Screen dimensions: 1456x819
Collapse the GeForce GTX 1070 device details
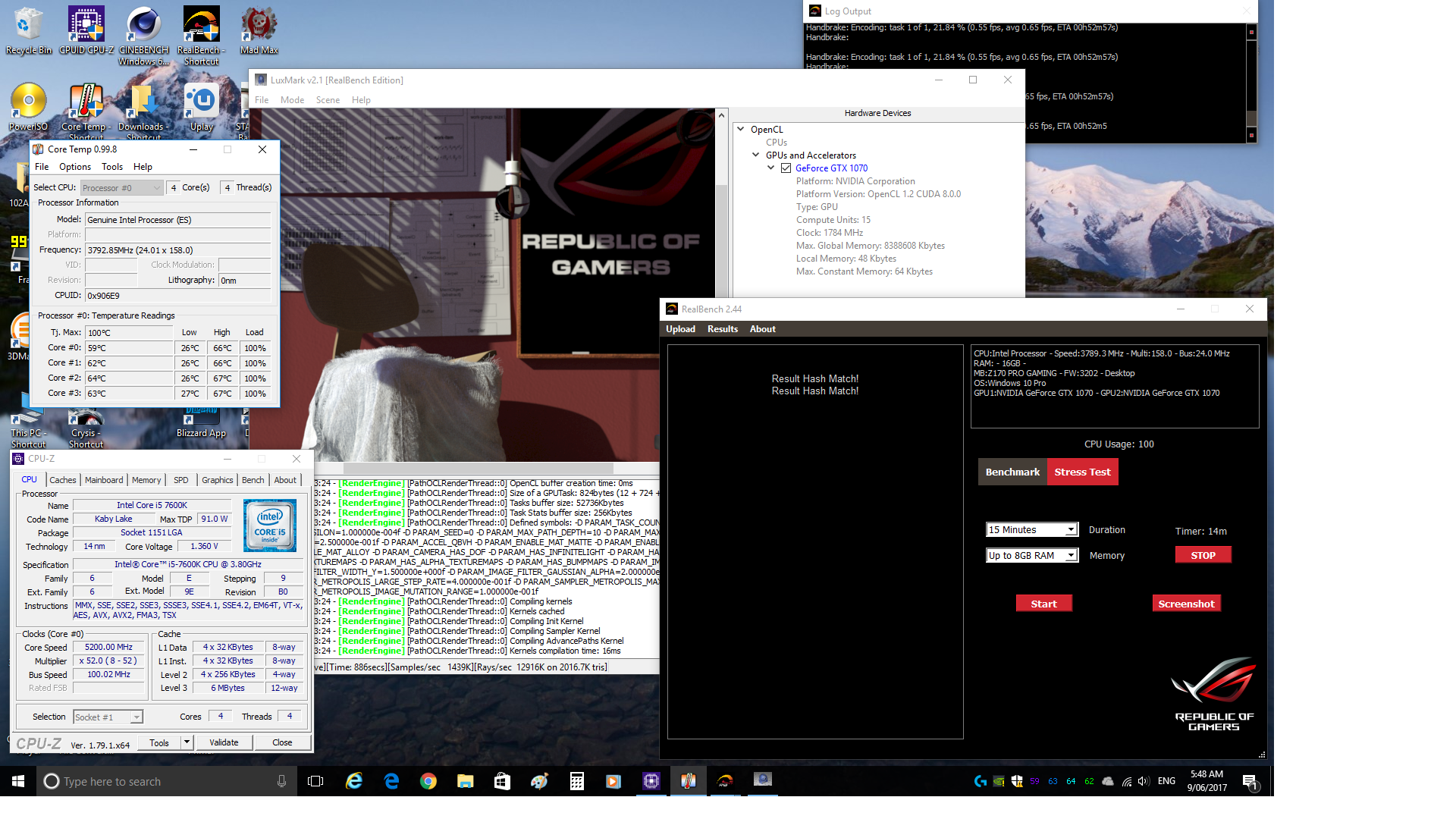pos(770,168)
